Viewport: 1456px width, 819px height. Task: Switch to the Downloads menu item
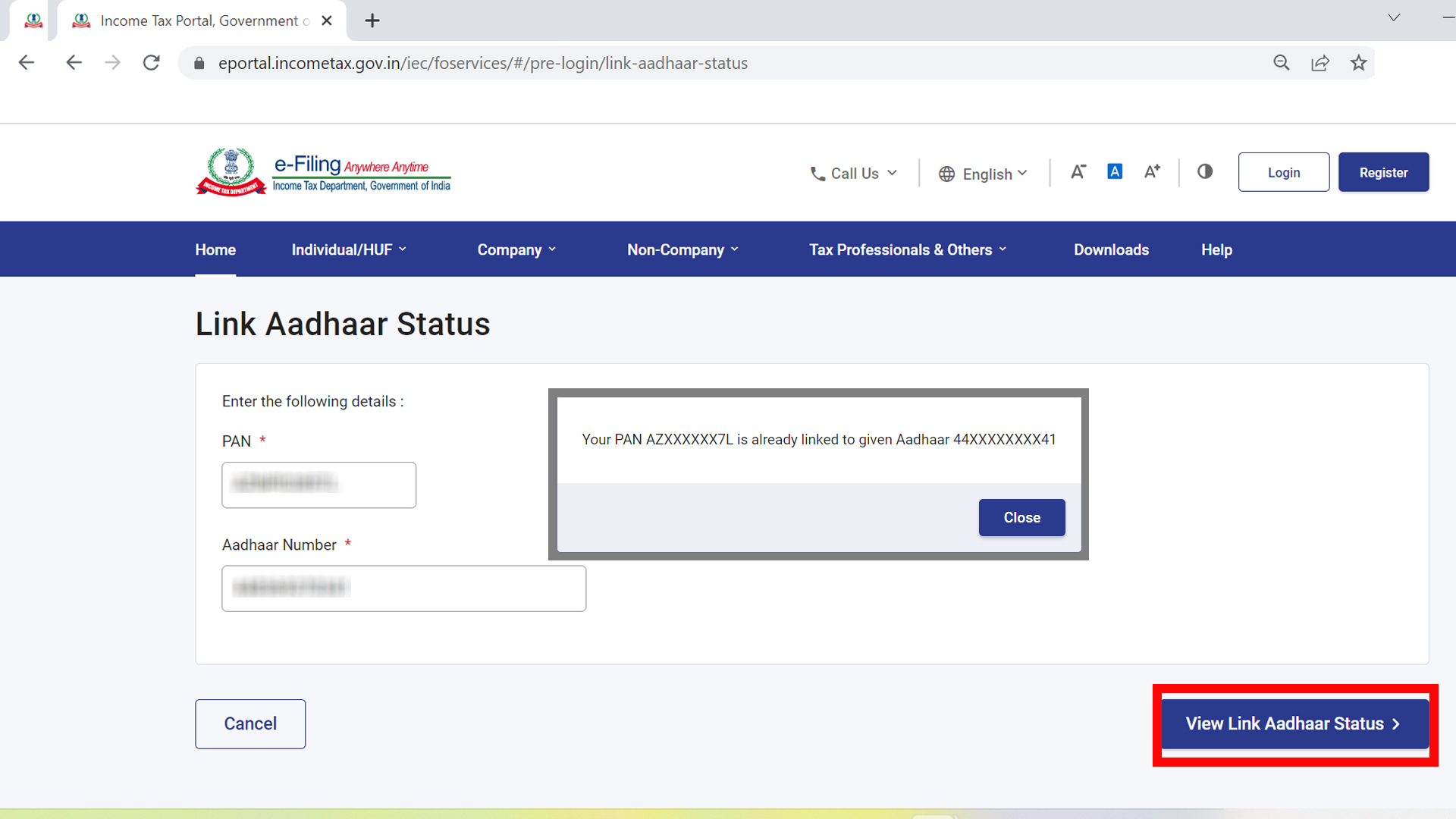click(x=1111, y=249)
